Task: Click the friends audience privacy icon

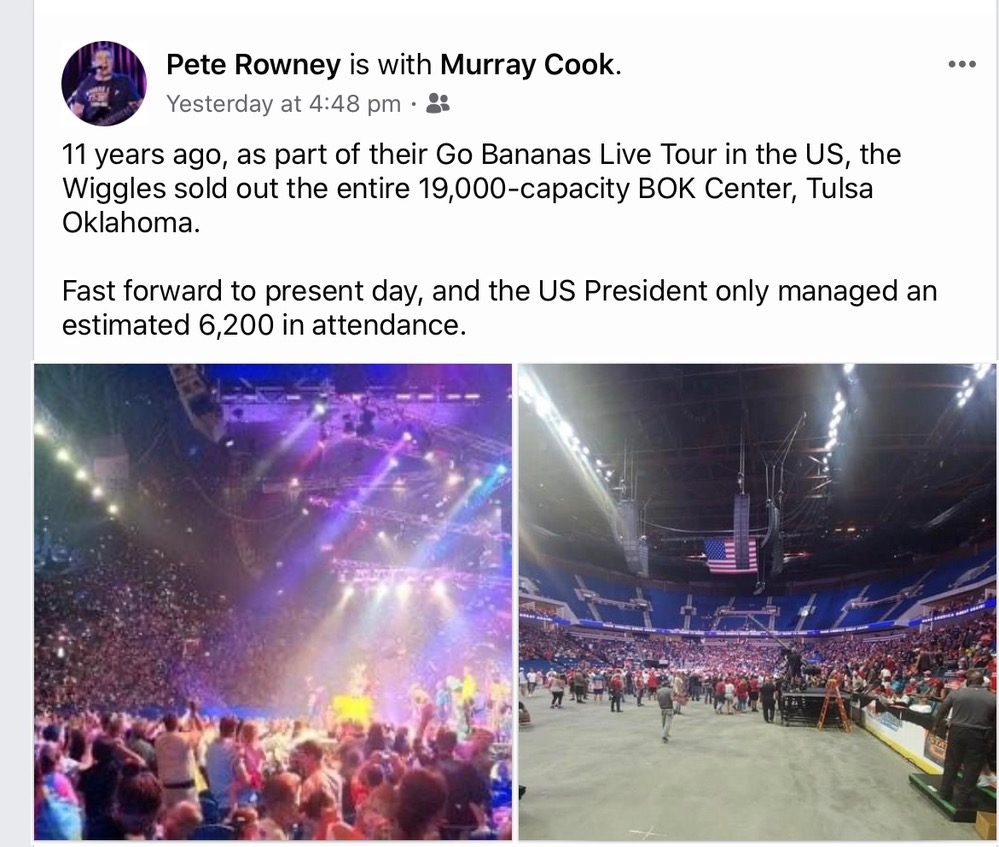Action: pyautogui.click(x=437, y=103)
